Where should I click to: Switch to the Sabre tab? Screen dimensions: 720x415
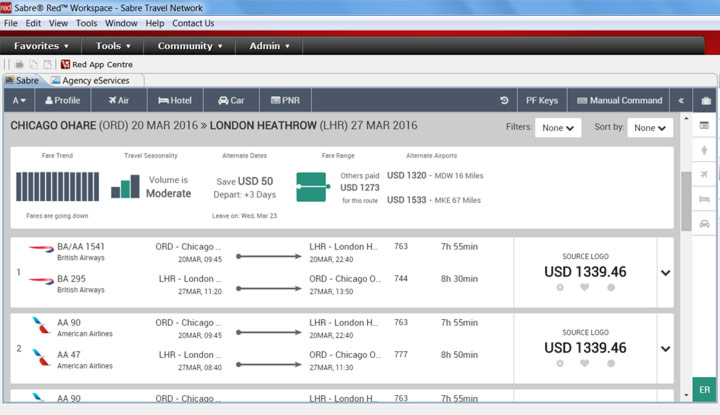(22, 81)
